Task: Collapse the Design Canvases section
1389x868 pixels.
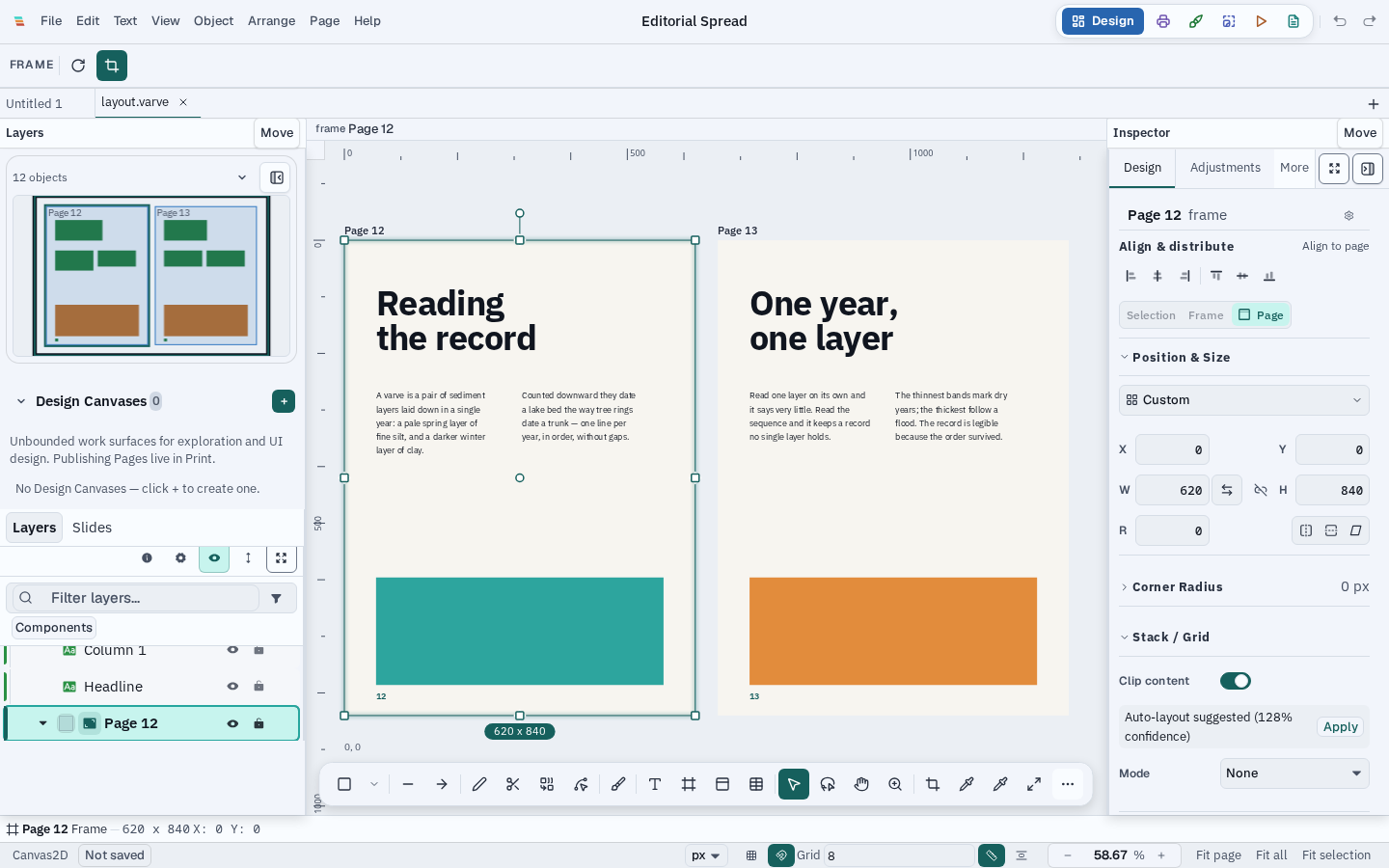Action: point(21,401)
